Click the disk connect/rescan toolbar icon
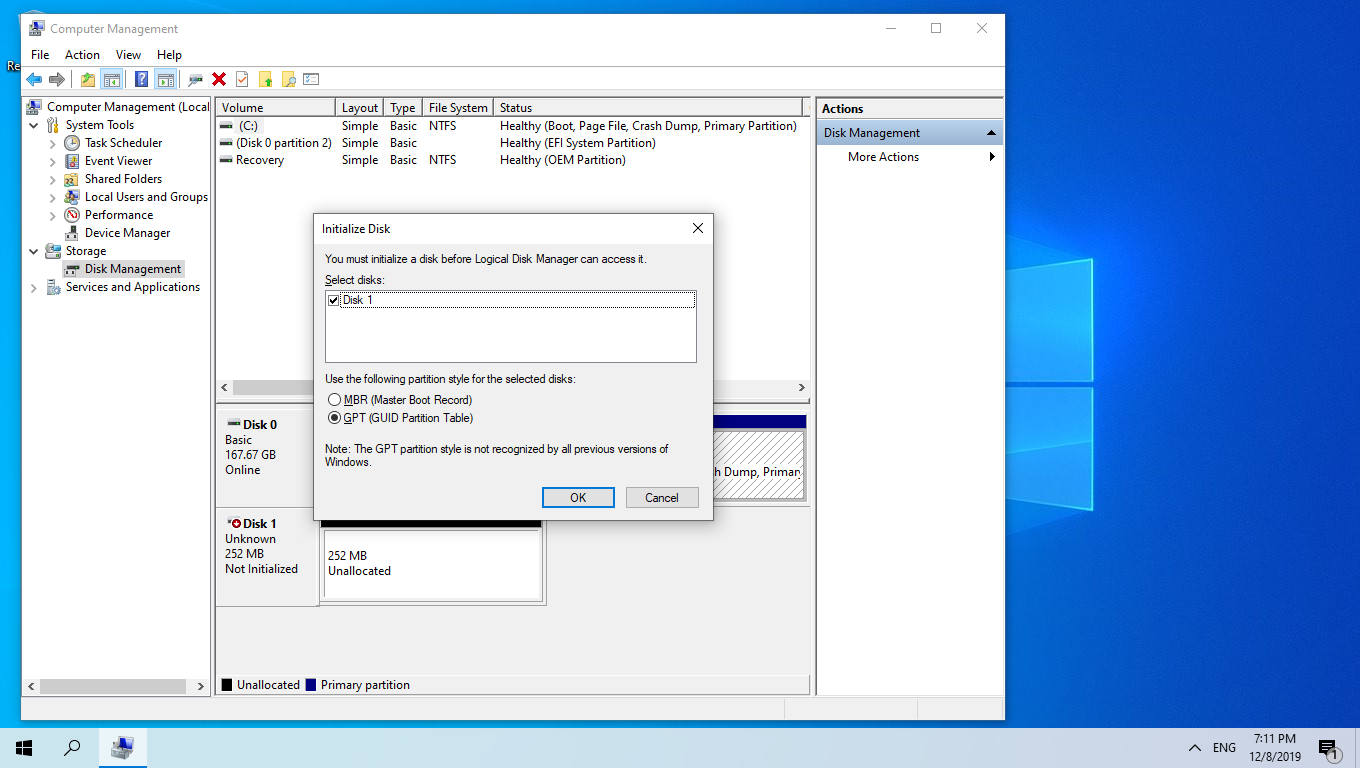1360x768 pixels. pos(195,79)
